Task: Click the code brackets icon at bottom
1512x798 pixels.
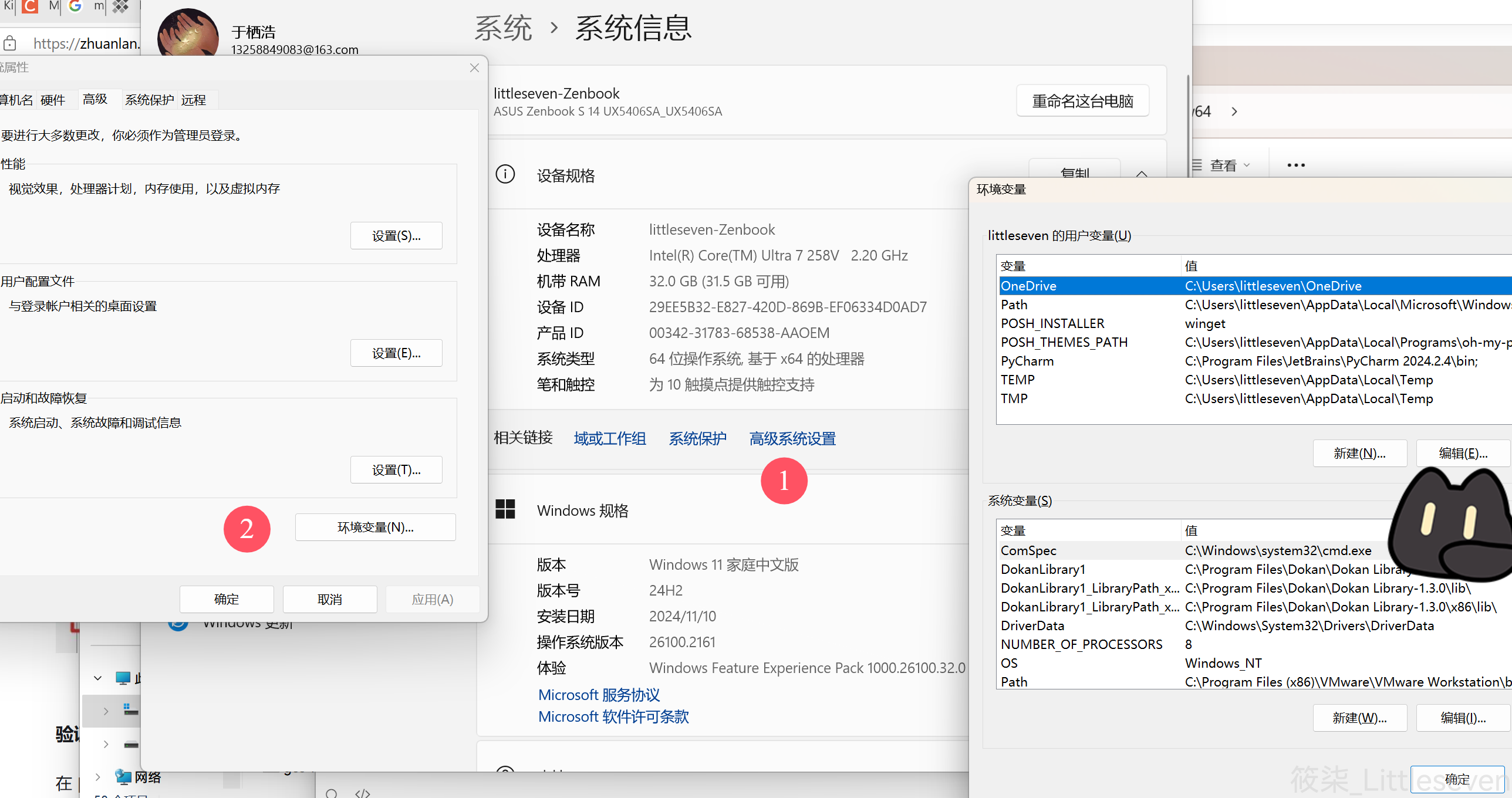Action: click(363, 793)
